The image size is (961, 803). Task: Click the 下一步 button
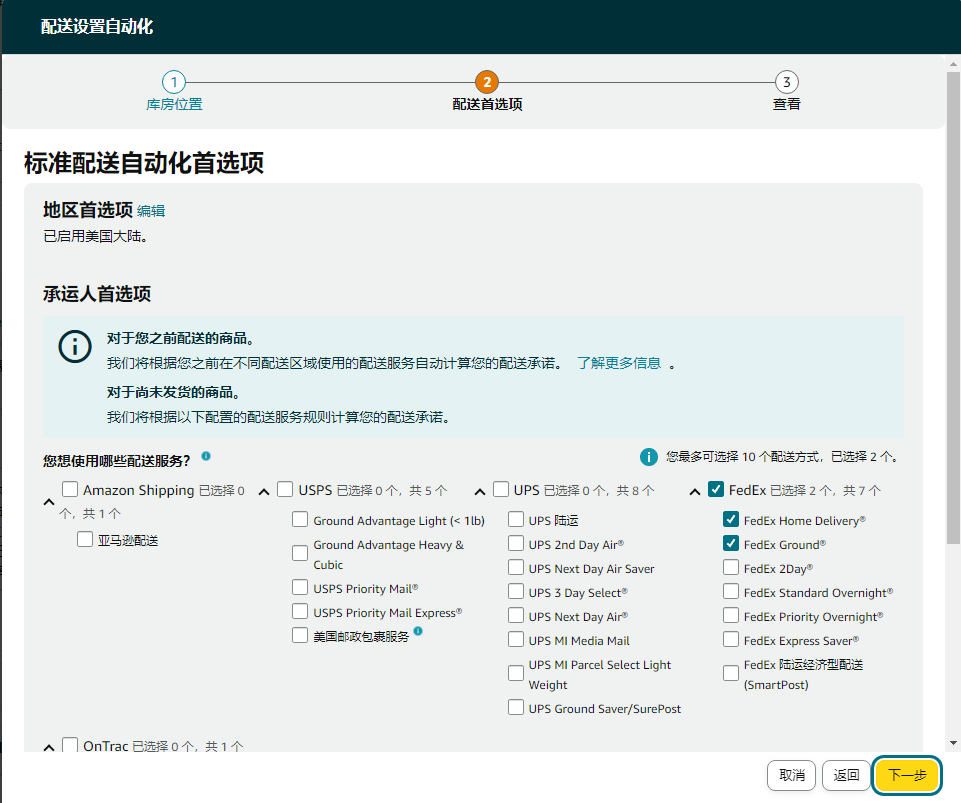point(907,775)
